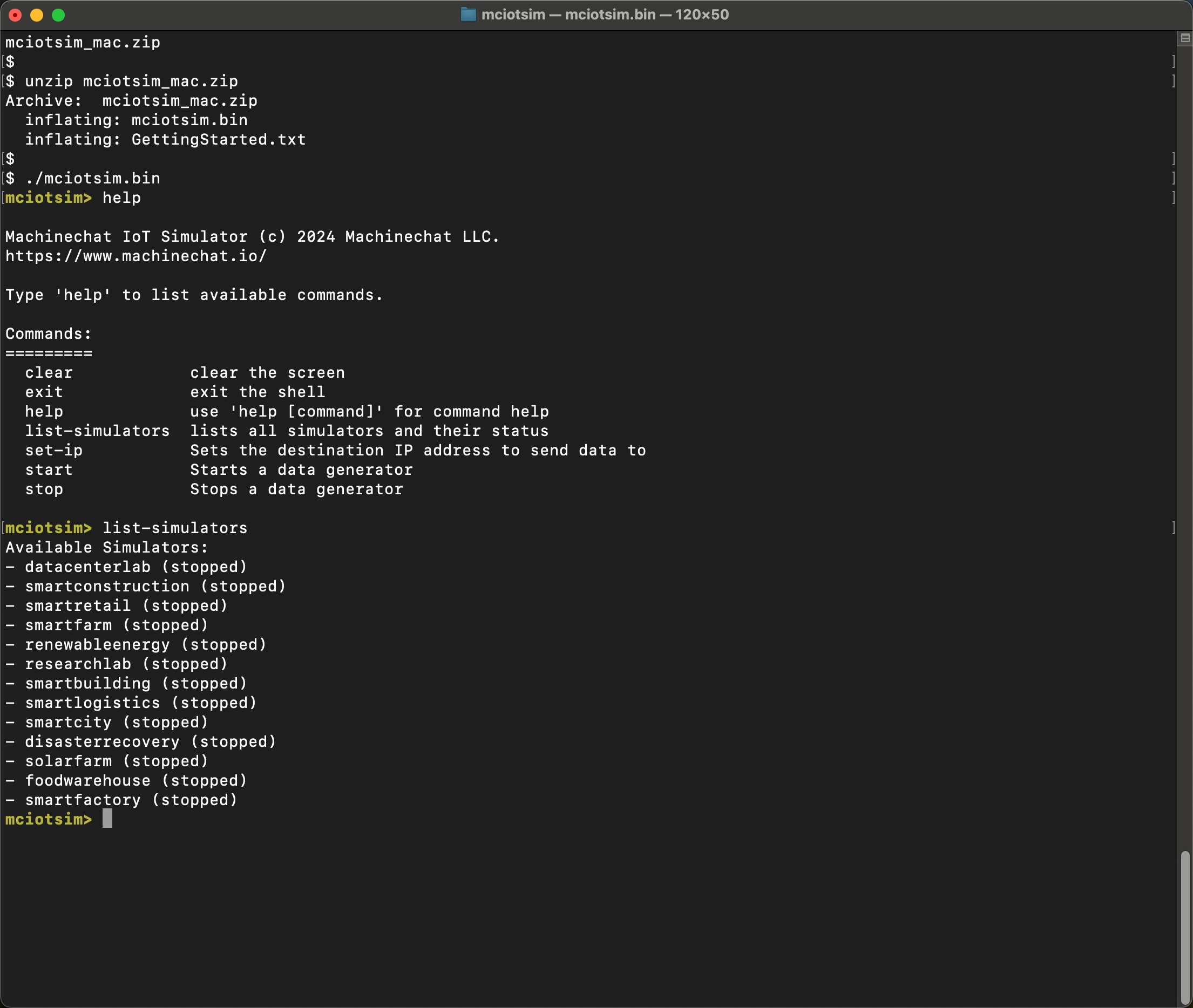
Task: Click the 'foodwarehouse (stopped)' row
Action: pyautogui.click(x=126, y=781)
